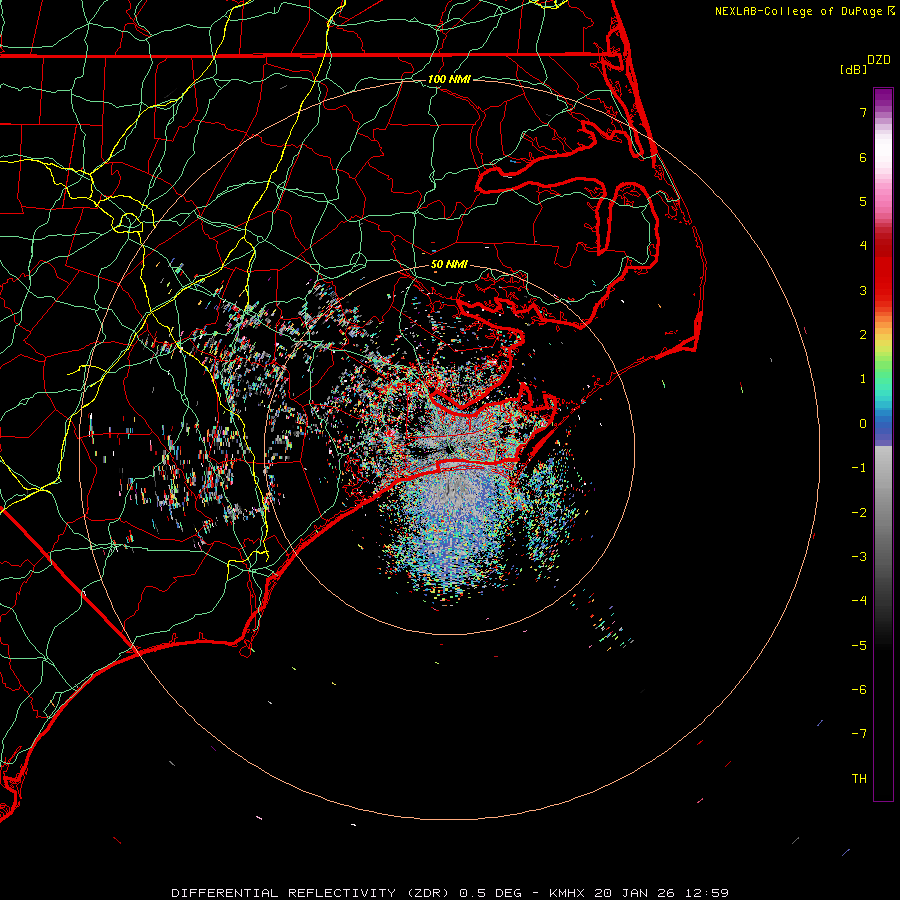
Task: Click the DZD product label above the scale
Action: click(879, 60)
